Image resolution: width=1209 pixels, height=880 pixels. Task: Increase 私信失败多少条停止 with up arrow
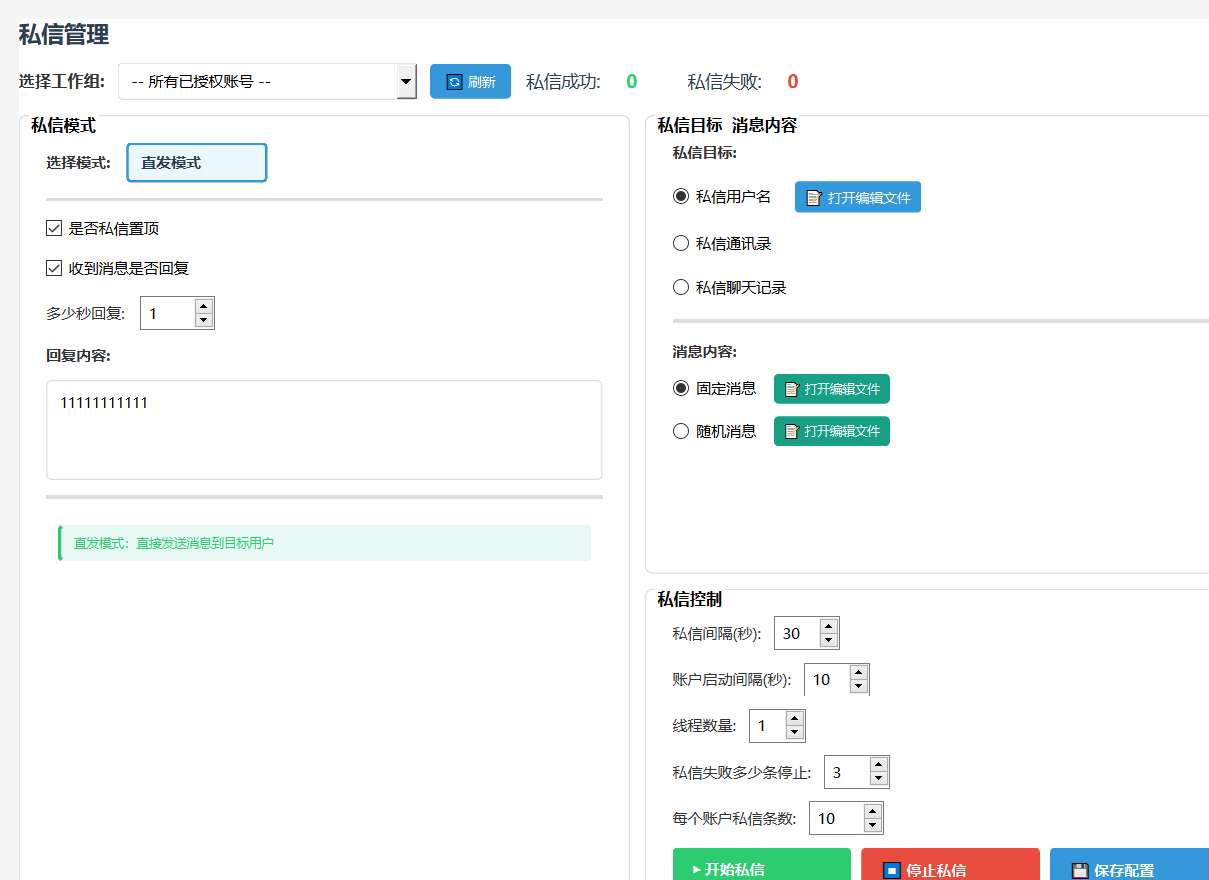click(878, 765)
